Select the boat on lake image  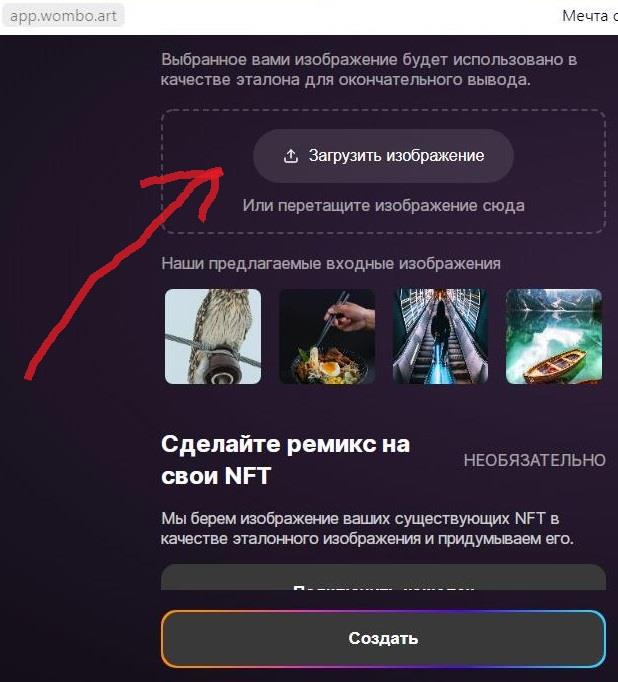pyautogui.click(x=554, y=336)
